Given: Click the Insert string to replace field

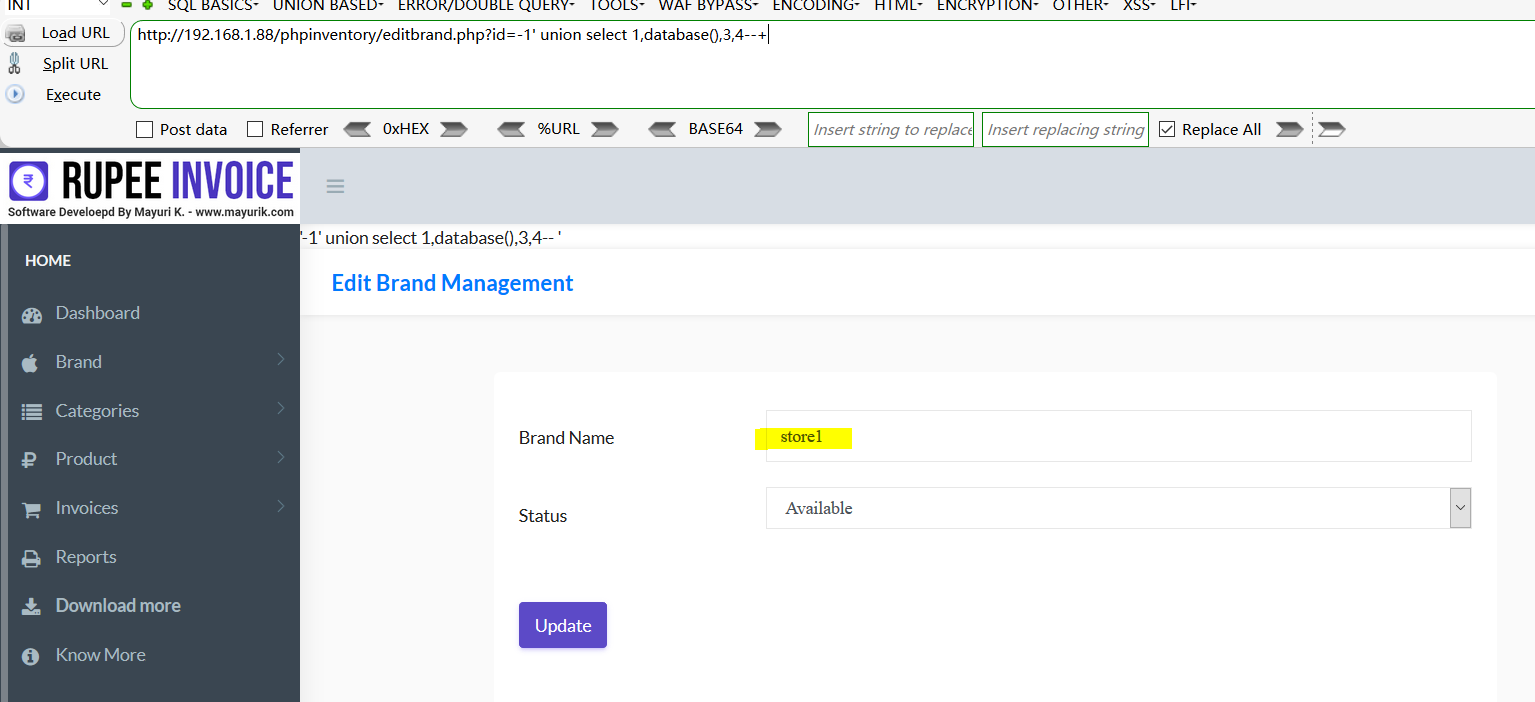Looking at the screenshot, I should [x=891, y=129].
